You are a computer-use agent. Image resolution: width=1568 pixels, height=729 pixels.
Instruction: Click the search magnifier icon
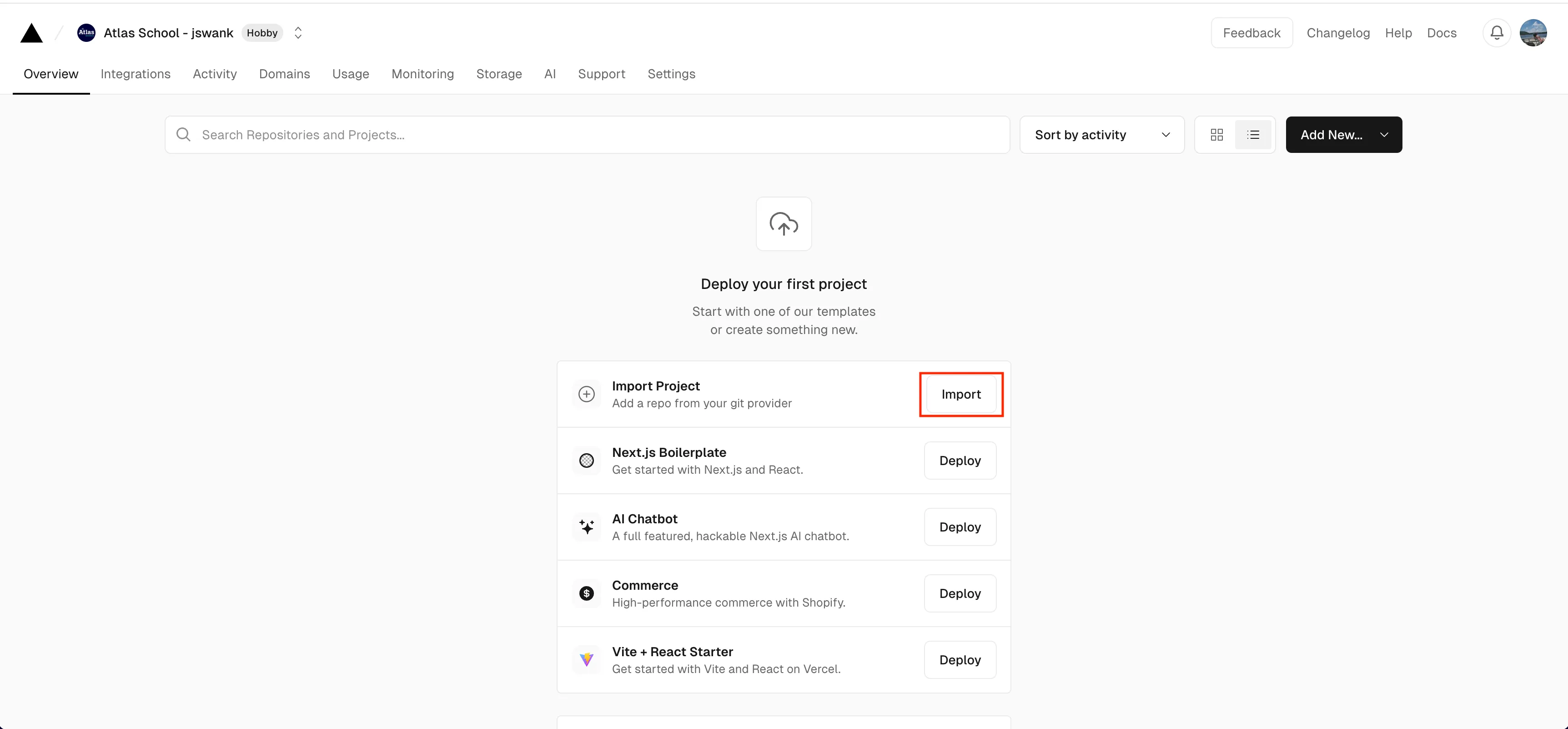tap(183, 135)
